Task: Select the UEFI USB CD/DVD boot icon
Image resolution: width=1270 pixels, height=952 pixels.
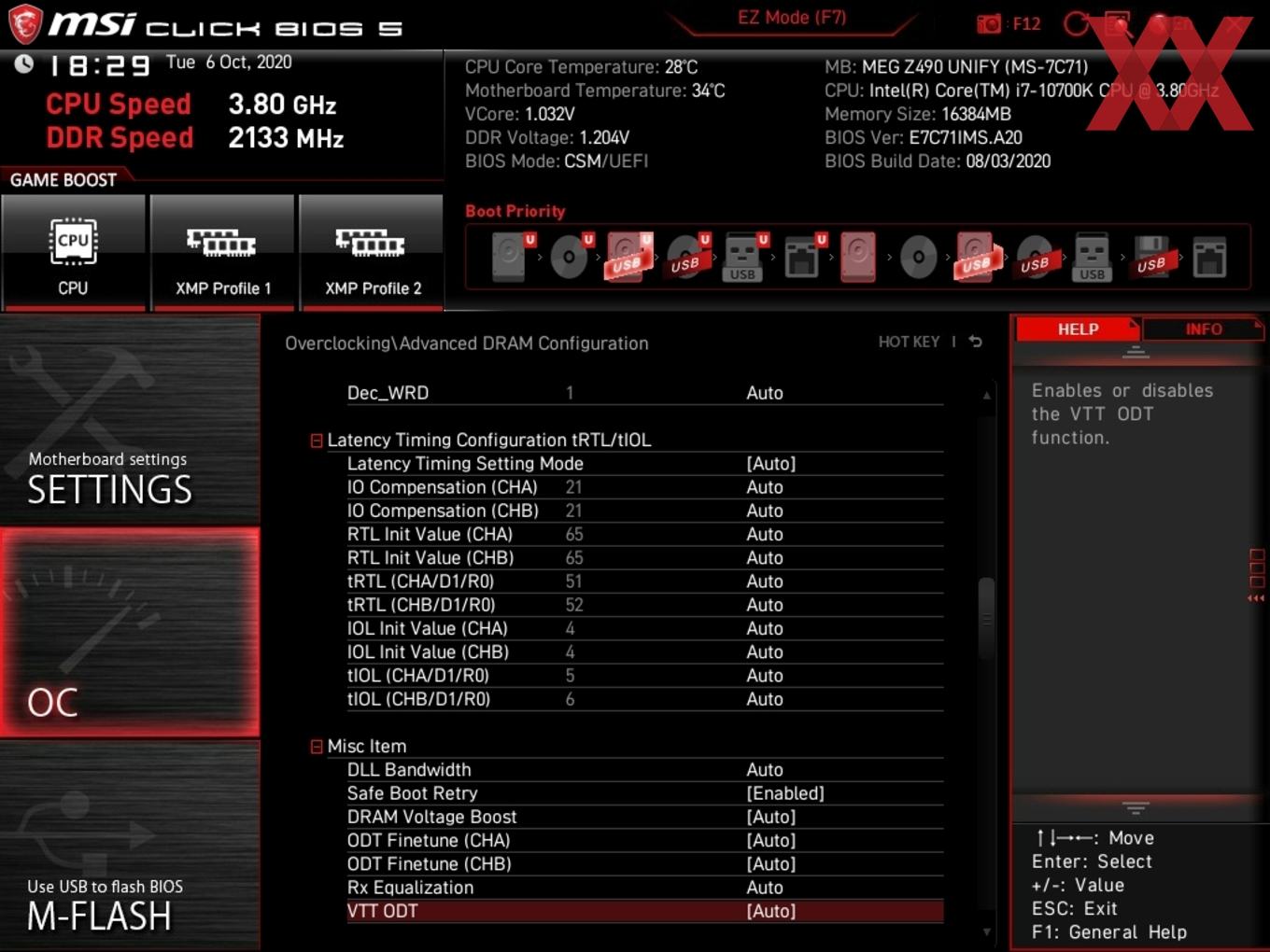Action: (x=687, y=256)
